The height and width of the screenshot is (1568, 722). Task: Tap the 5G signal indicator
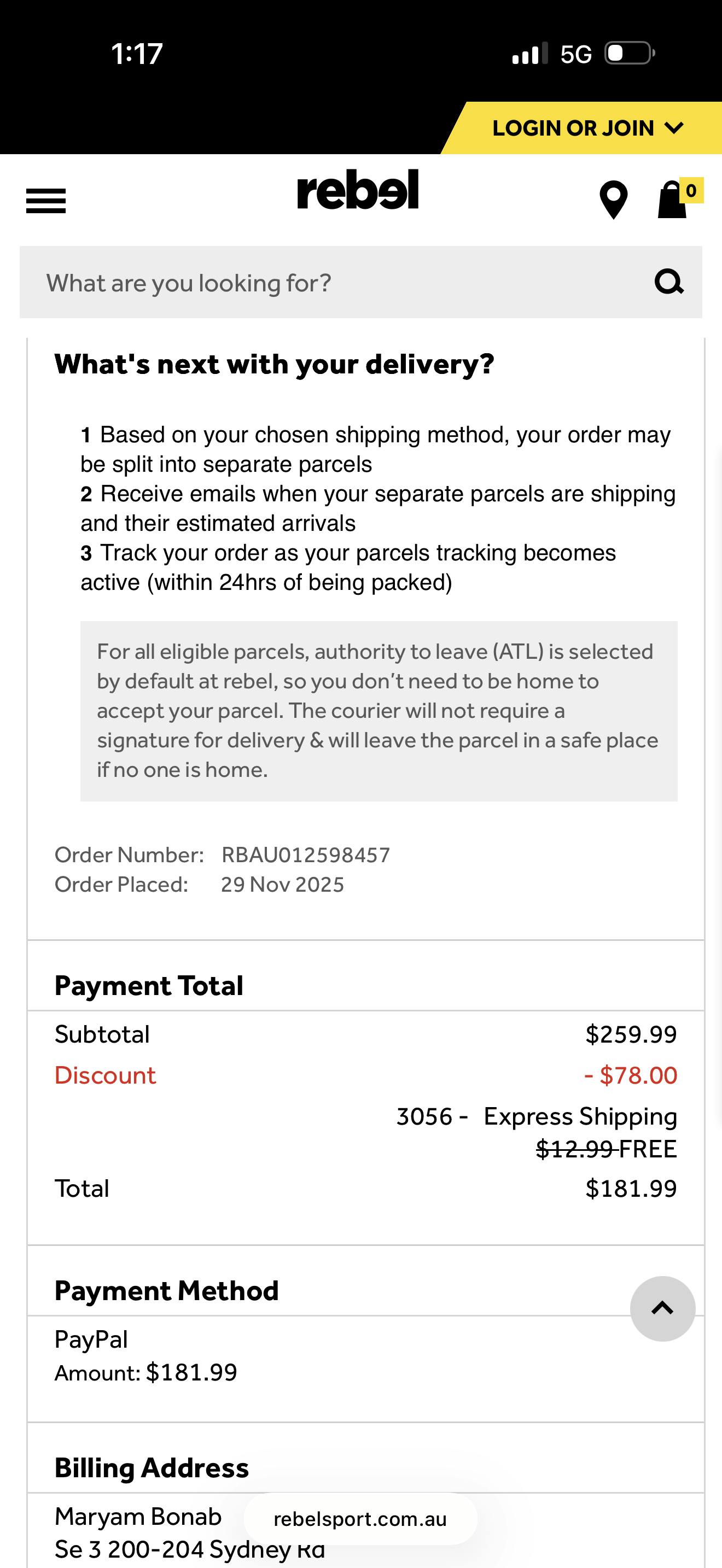(x=575, y=55)
